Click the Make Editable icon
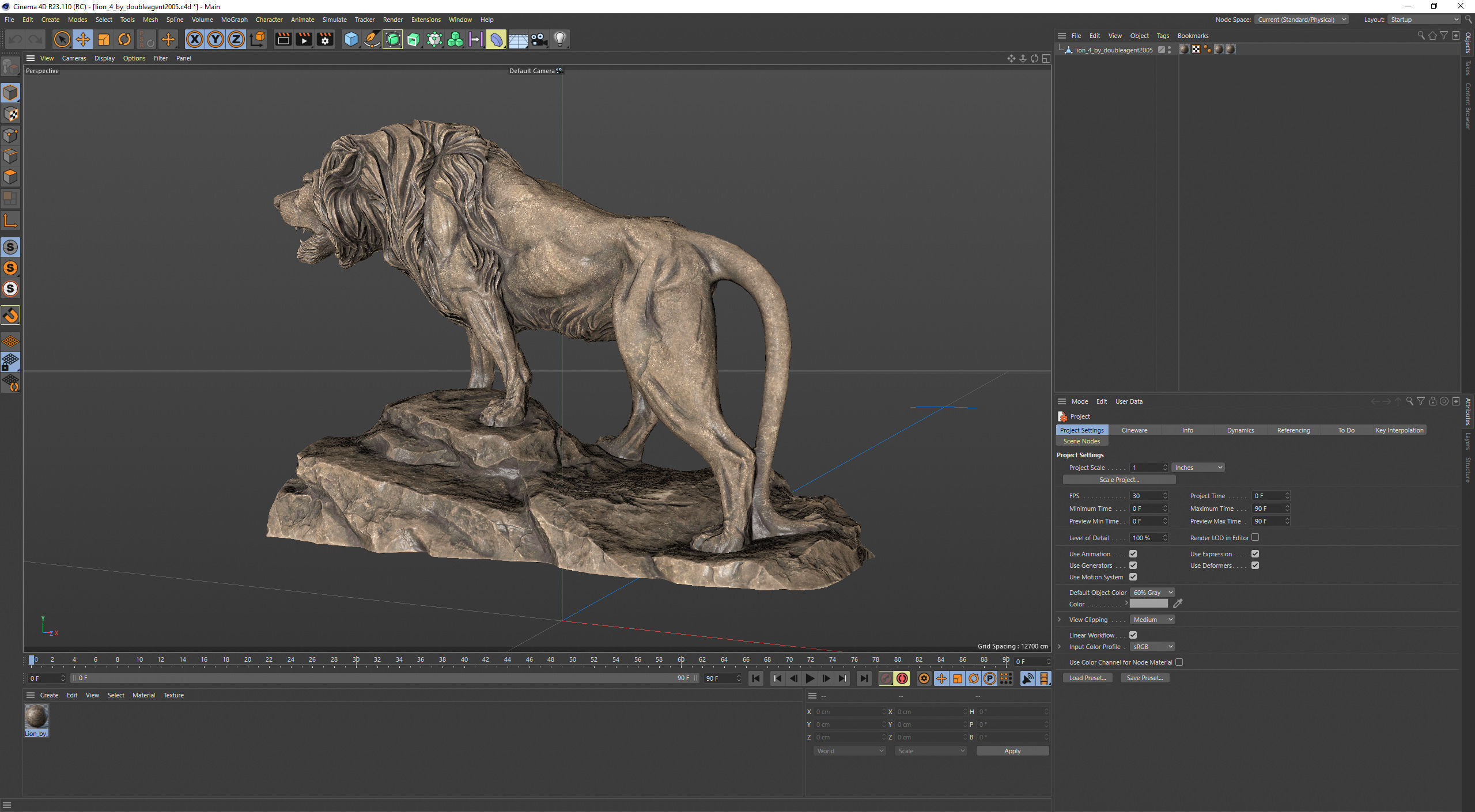Screen dimensions: 1475x812 pos(10,67)
